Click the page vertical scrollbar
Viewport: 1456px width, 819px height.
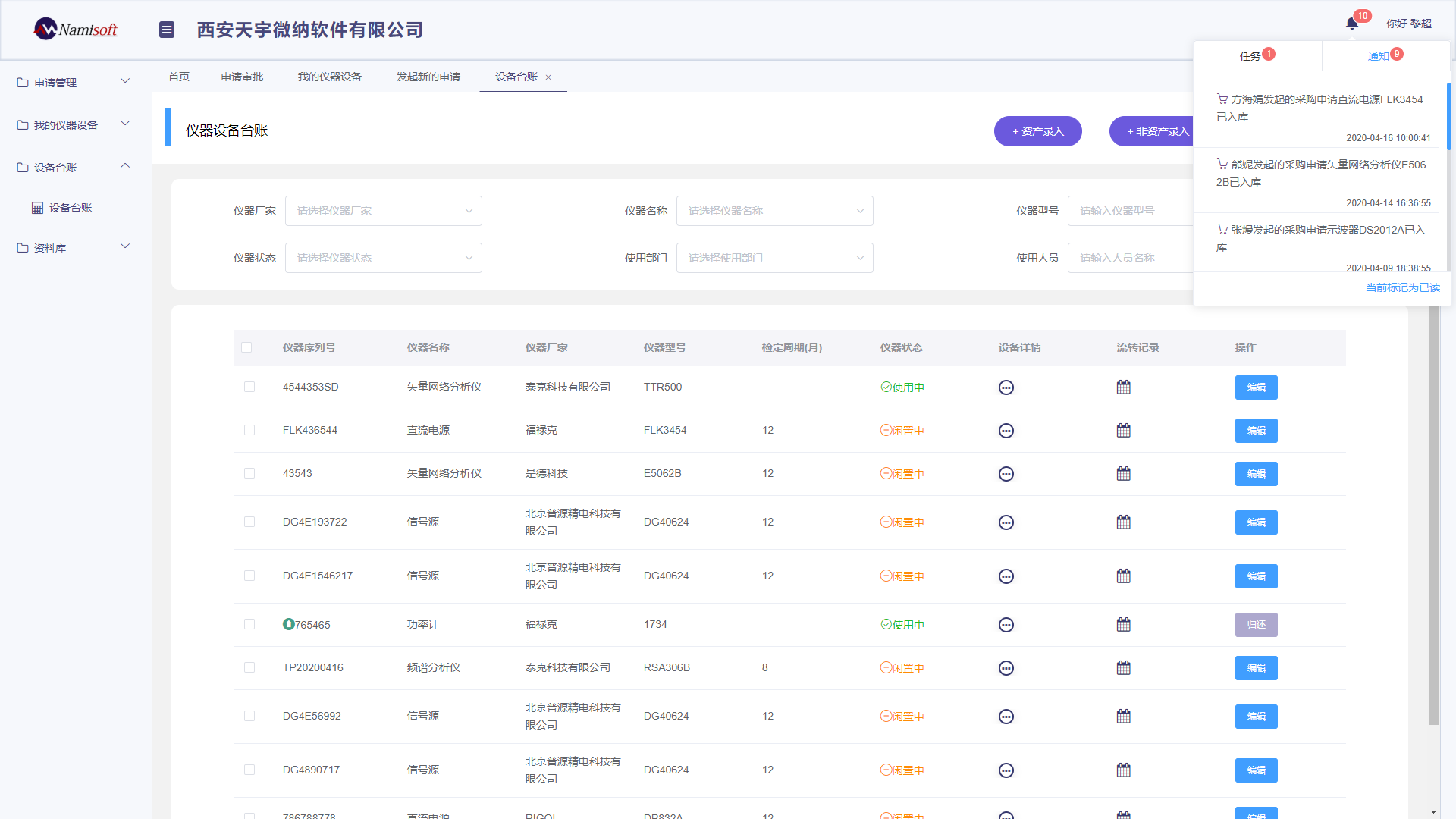coord(1433,516)
